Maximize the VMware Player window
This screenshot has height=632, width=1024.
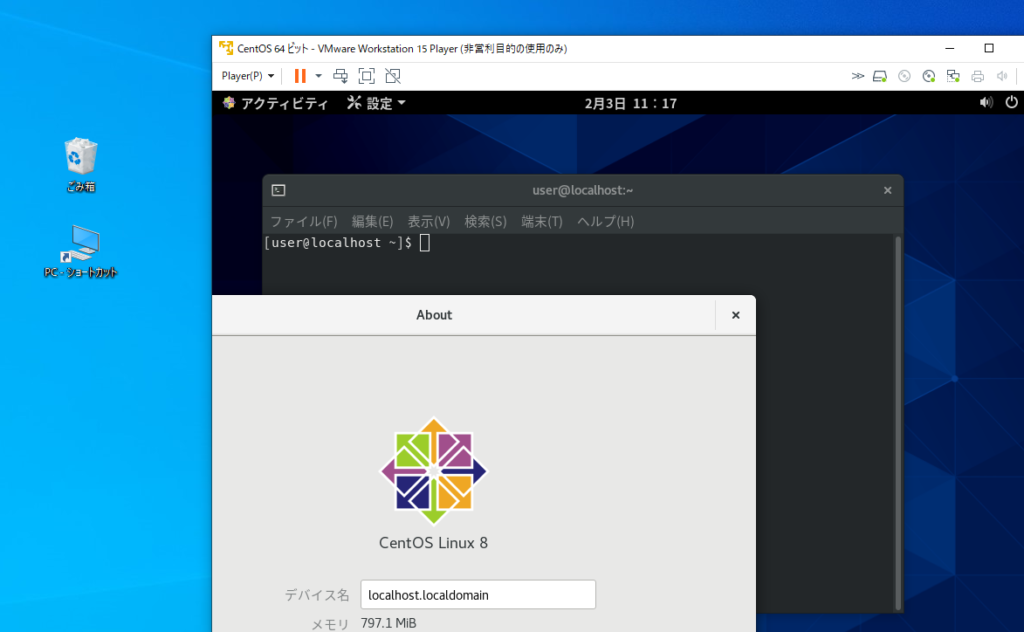click(989, 48)
